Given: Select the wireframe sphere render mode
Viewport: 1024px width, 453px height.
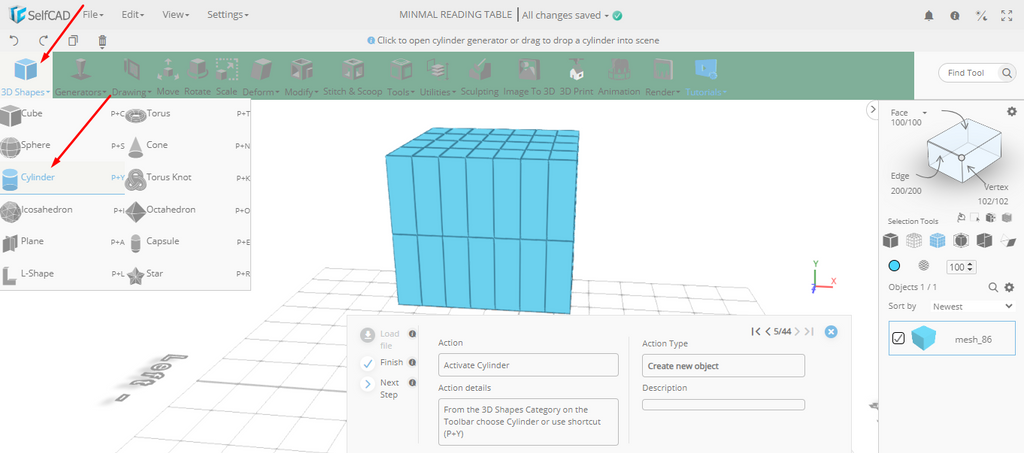Looking at the screenshot, I should [x=923, y=266].
